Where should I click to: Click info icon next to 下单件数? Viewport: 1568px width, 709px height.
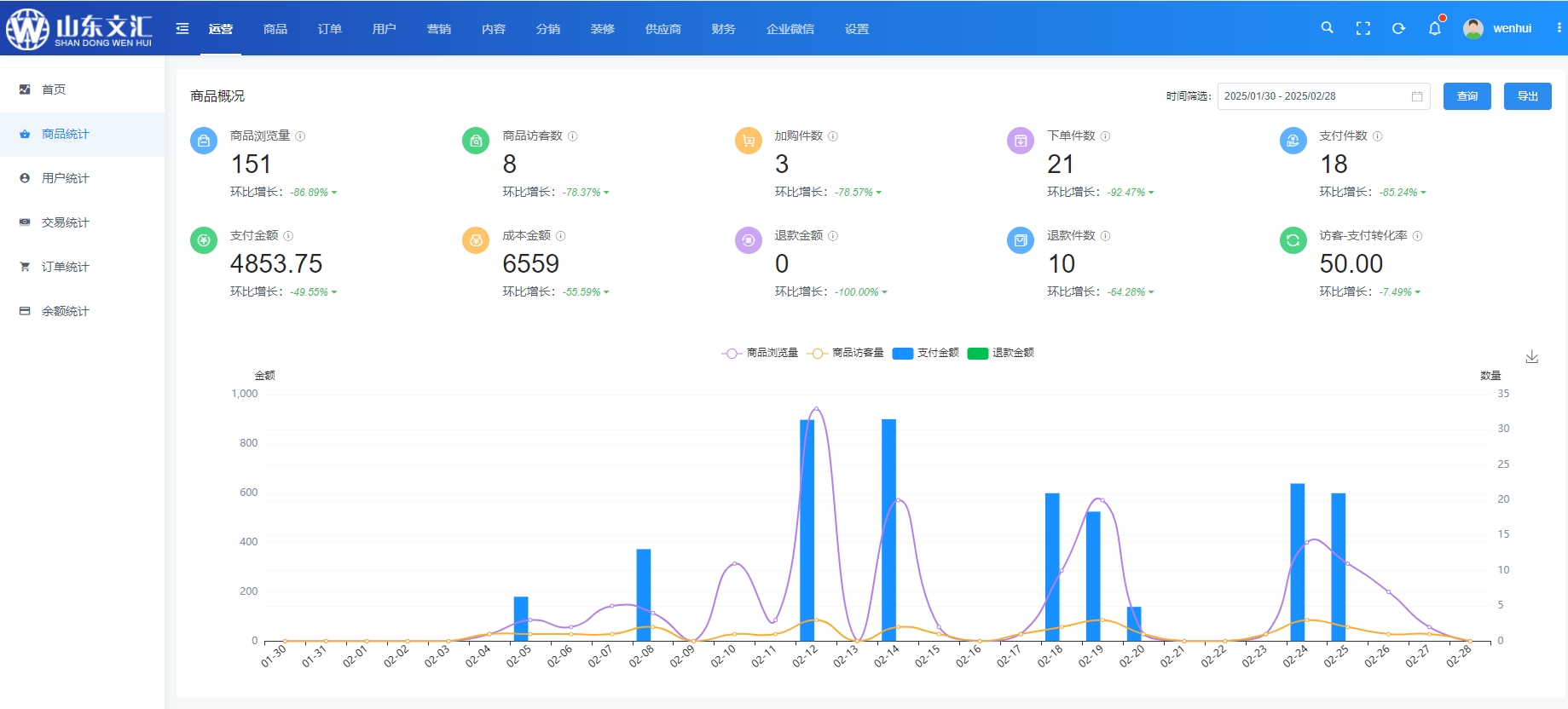pos(1105,136)
